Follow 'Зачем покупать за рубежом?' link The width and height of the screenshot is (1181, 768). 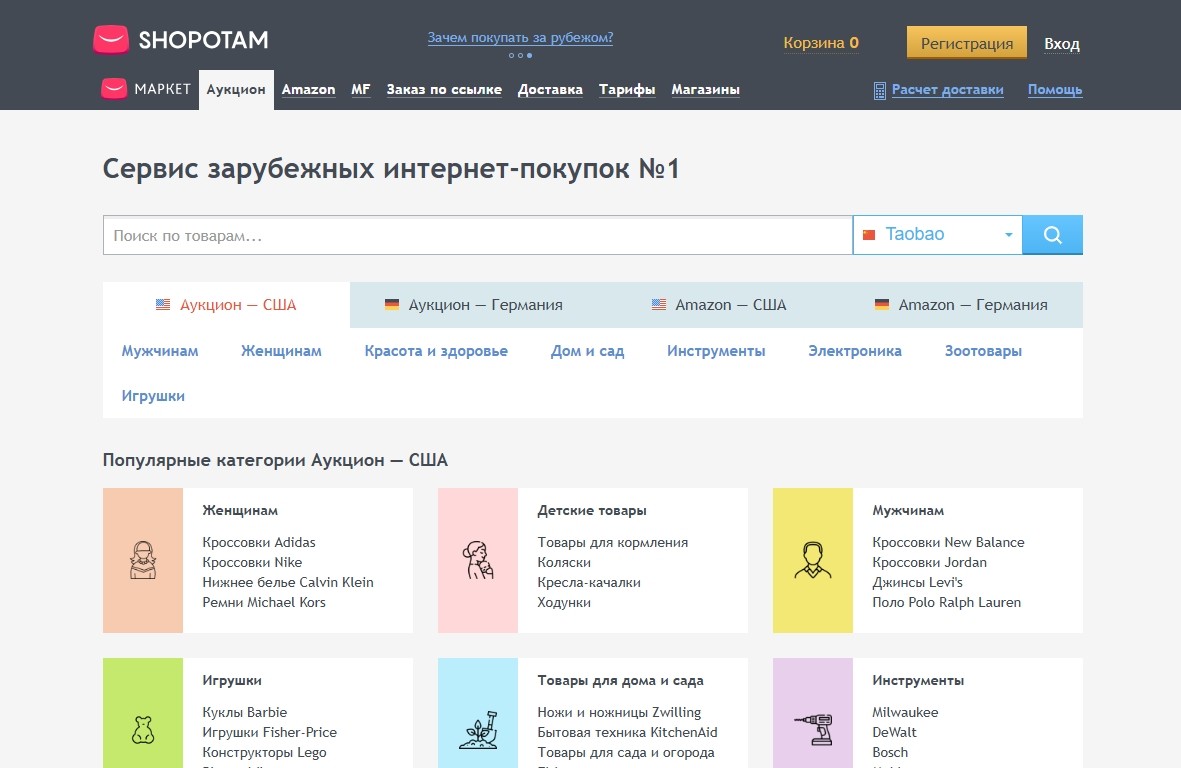(520, 38)
